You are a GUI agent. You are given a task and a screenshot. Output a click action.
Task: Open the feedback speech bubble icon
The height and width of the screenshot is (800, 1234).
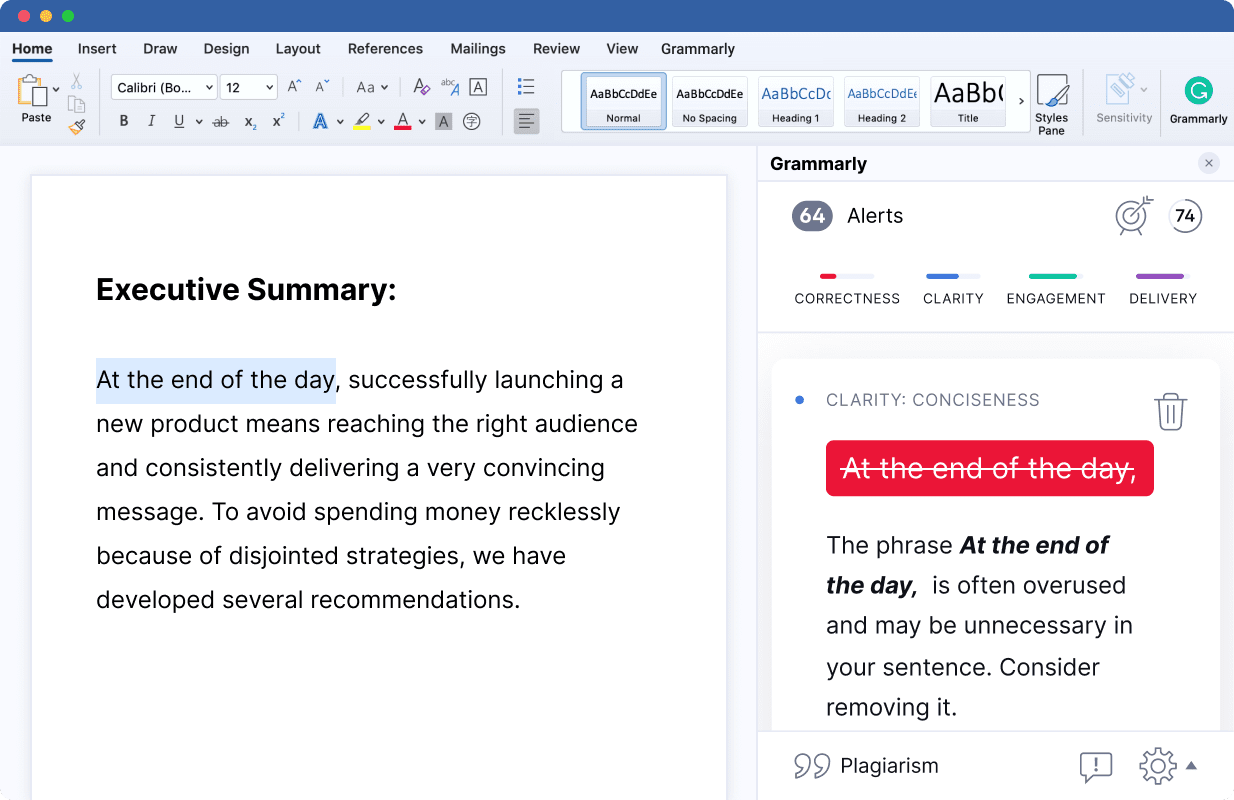tap(1096, 767)
